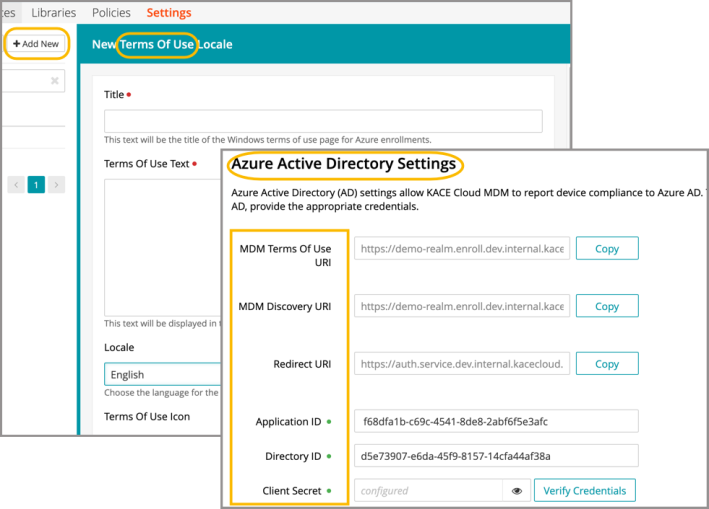The width and height of the screenshot is (709, 509).
Task: Click the Add New button
Action: (x=36, y=44)
